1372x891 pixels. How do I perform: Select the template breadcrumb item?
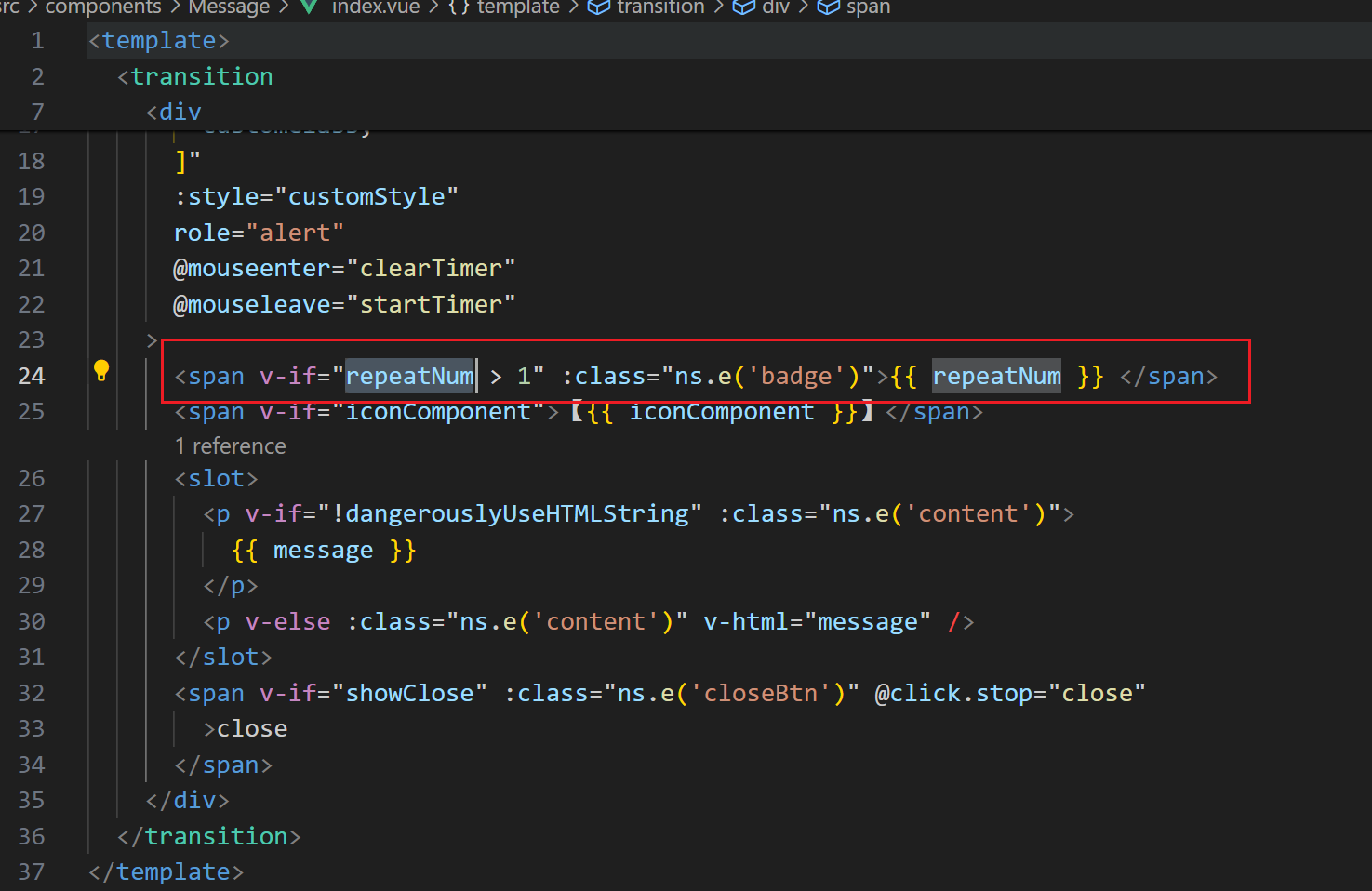tap(517, 7)
